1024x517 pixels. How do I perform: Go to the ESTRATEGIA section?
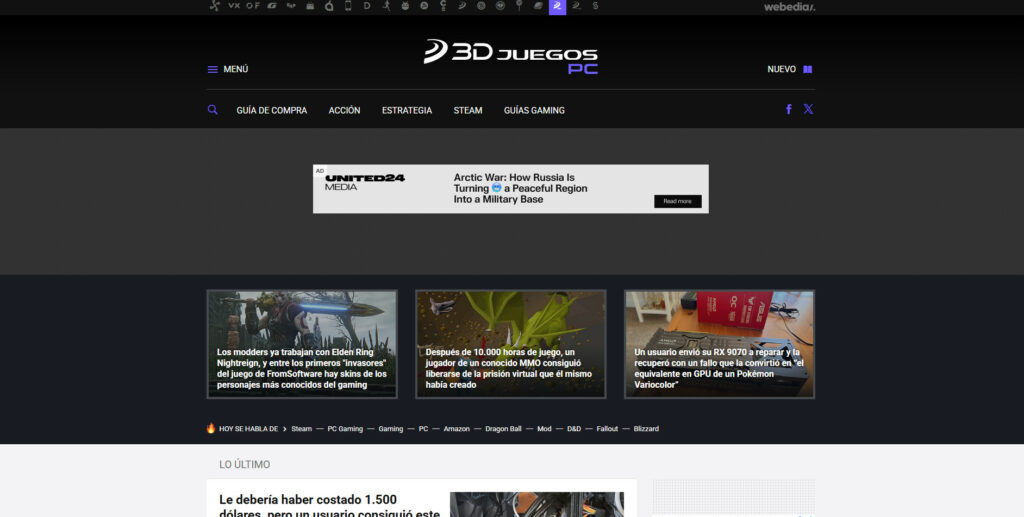click(407, 110)
